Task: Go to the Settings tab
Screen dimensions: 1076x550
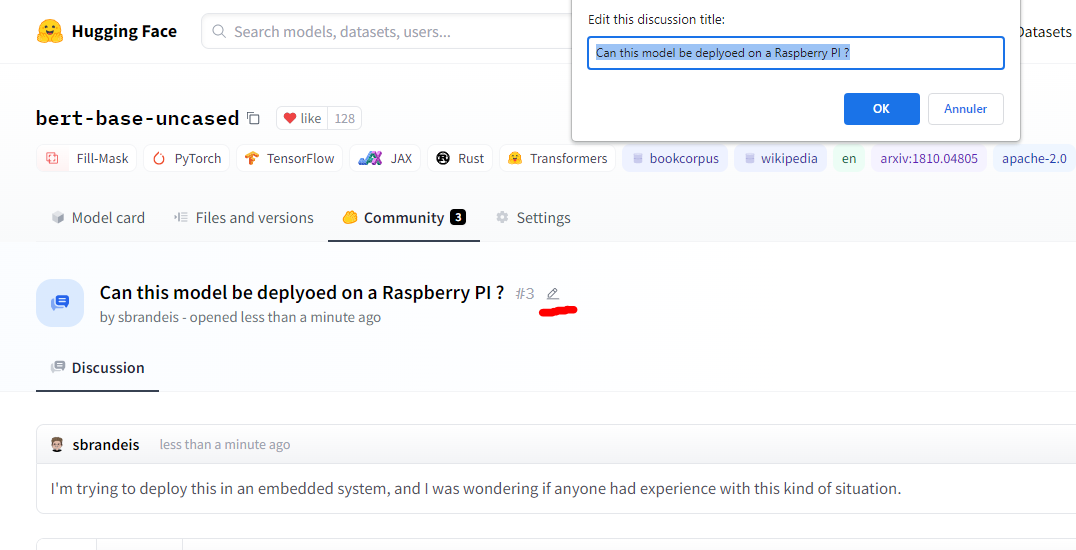Action: pyautogui.click(x=533, y=218)
